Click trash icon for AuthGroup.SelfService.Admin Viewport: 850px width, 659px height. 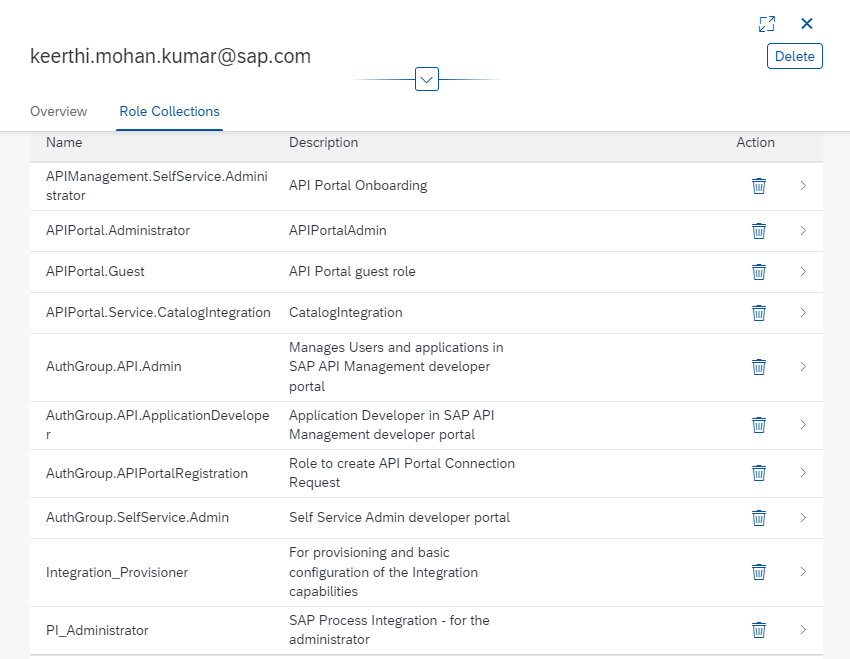pos(759,518)
